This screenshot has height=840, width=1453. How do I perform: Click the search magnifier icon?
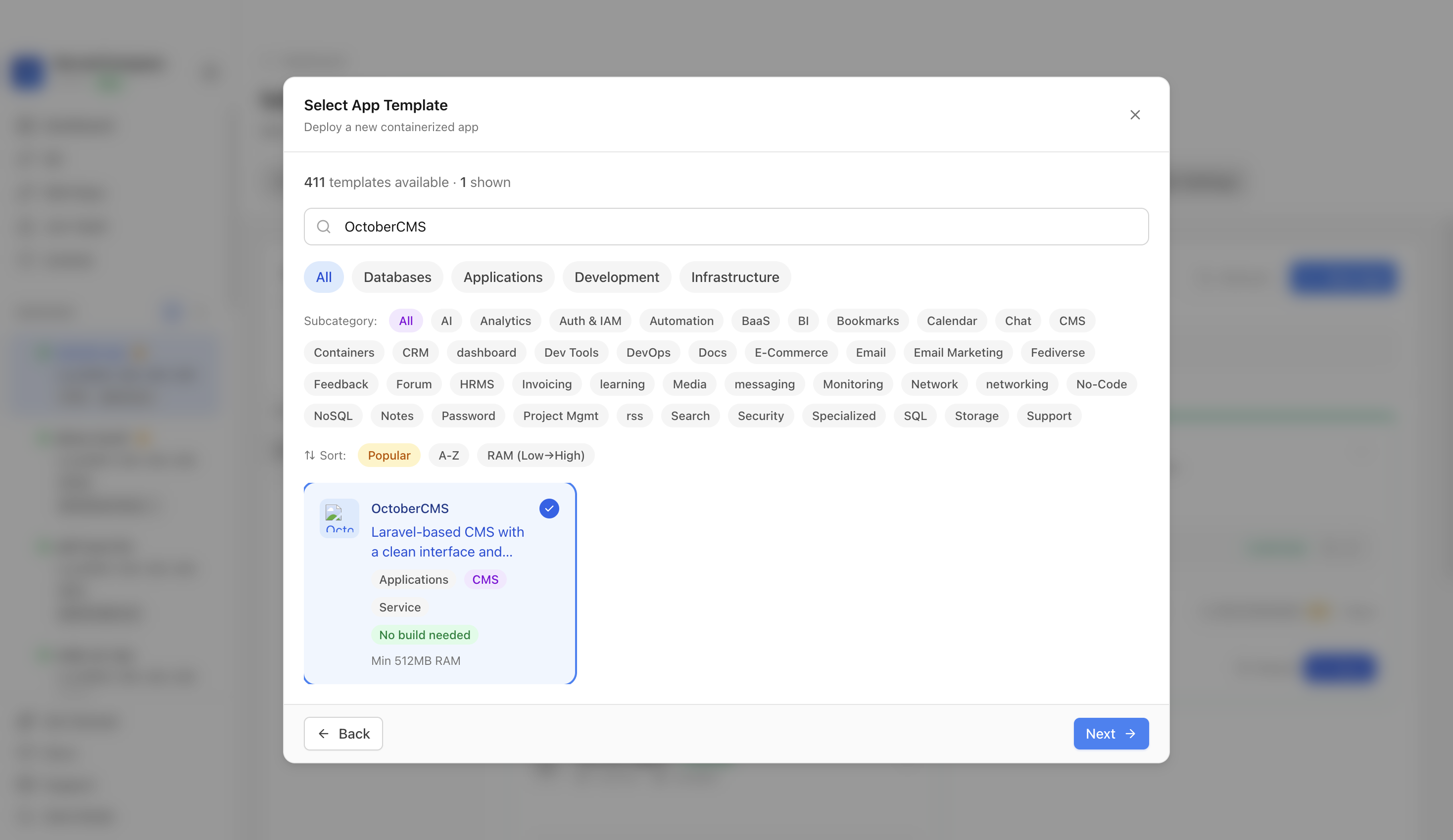pos(324,227)
